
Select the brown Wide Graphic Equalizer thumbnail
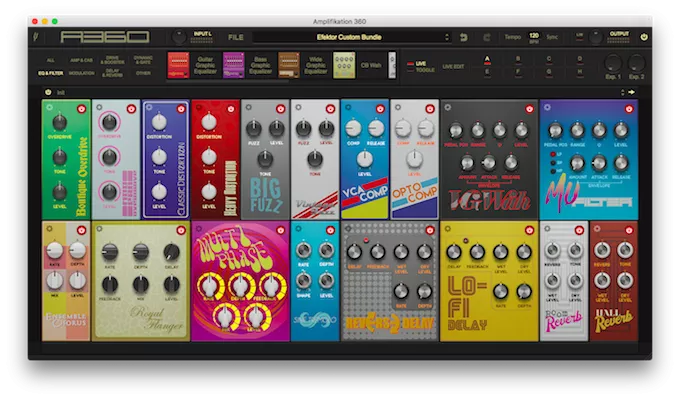point(289,66)
